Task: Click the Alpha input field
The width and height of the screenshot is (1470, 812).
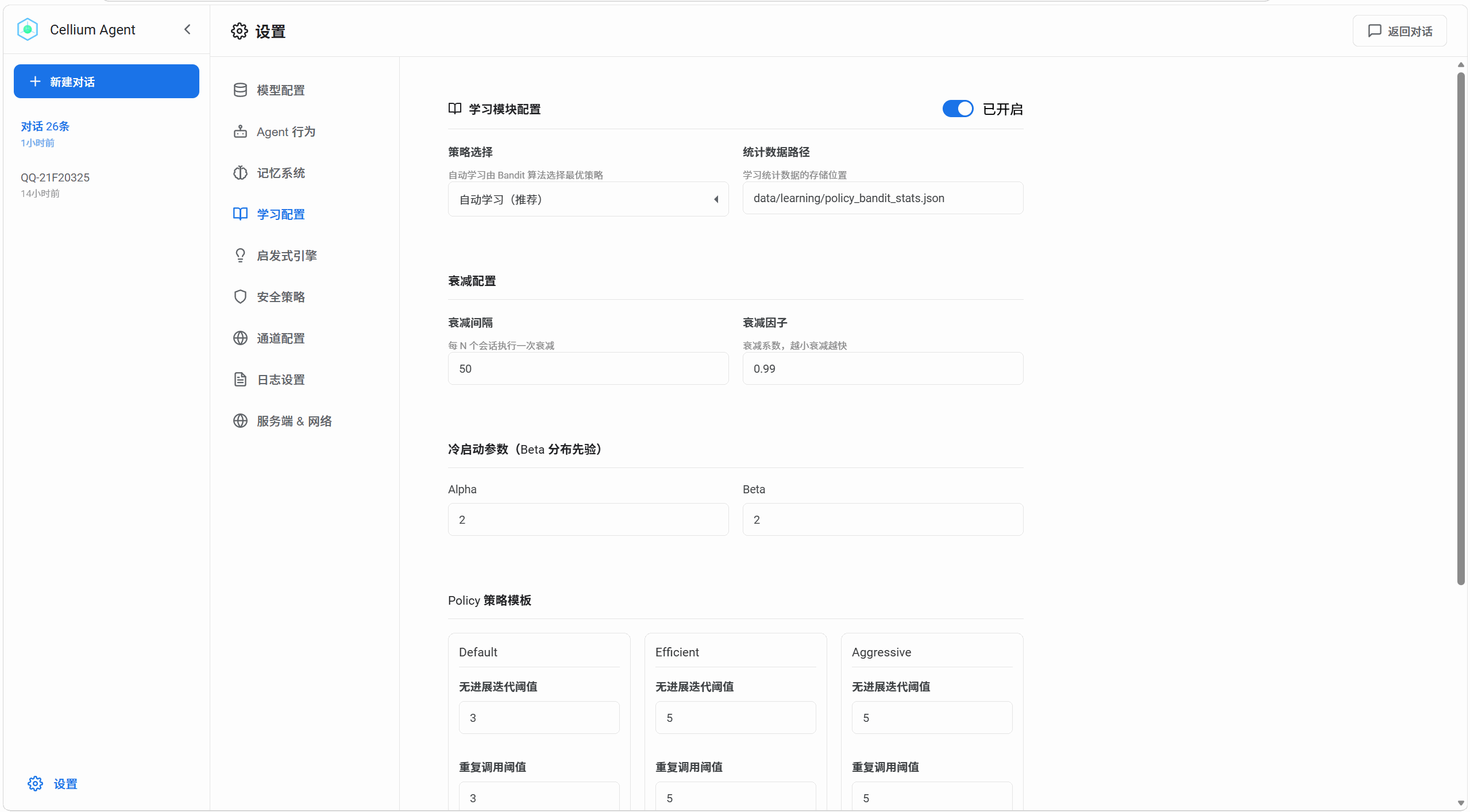Action: coord(588,520)
